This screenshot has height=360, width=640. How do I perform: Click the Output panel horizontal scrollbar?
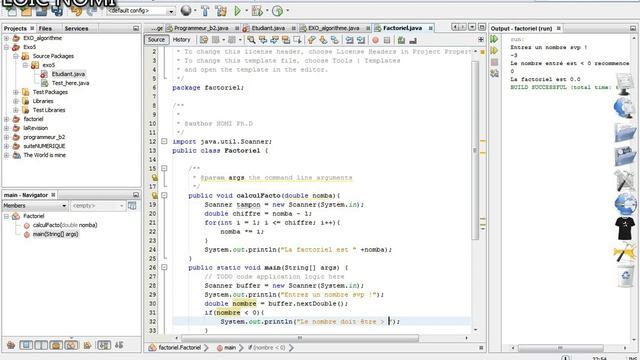click(560, 348)
